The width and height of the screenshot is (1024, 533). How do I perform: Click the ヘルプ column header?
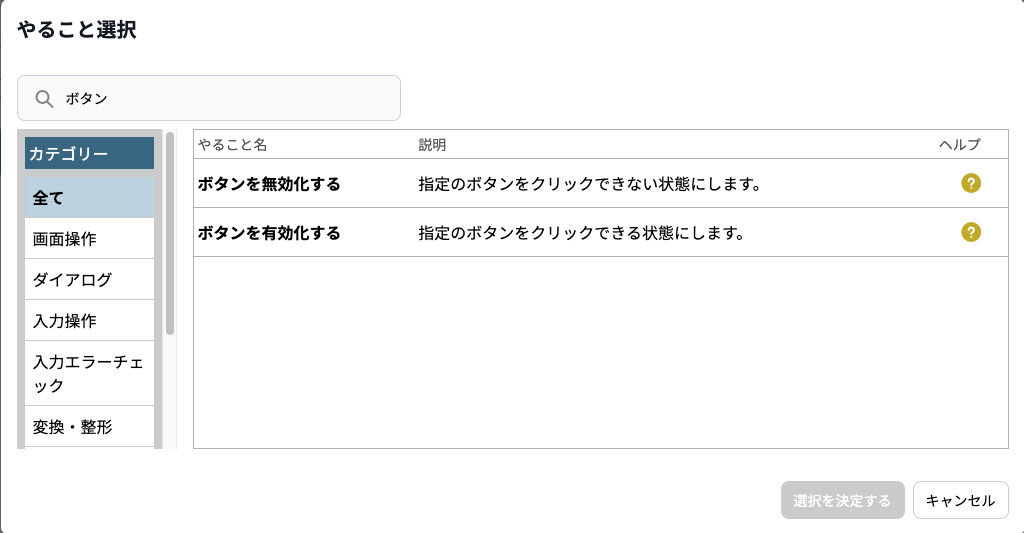pyautogui.click(x=959, y=144)
